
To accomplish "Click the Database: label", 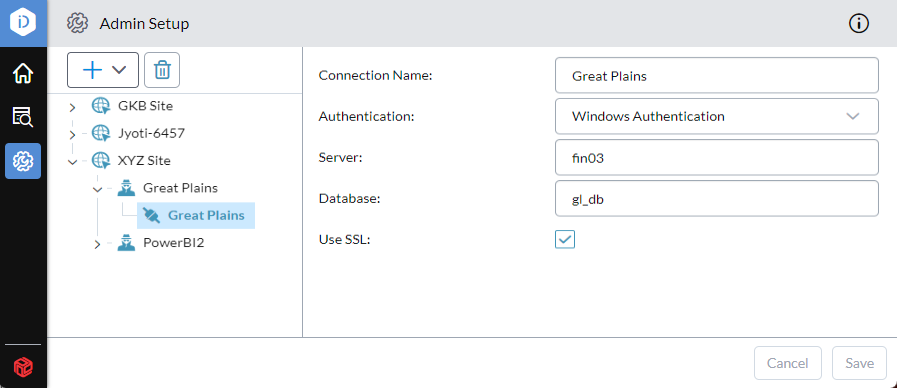I will 350,199.
